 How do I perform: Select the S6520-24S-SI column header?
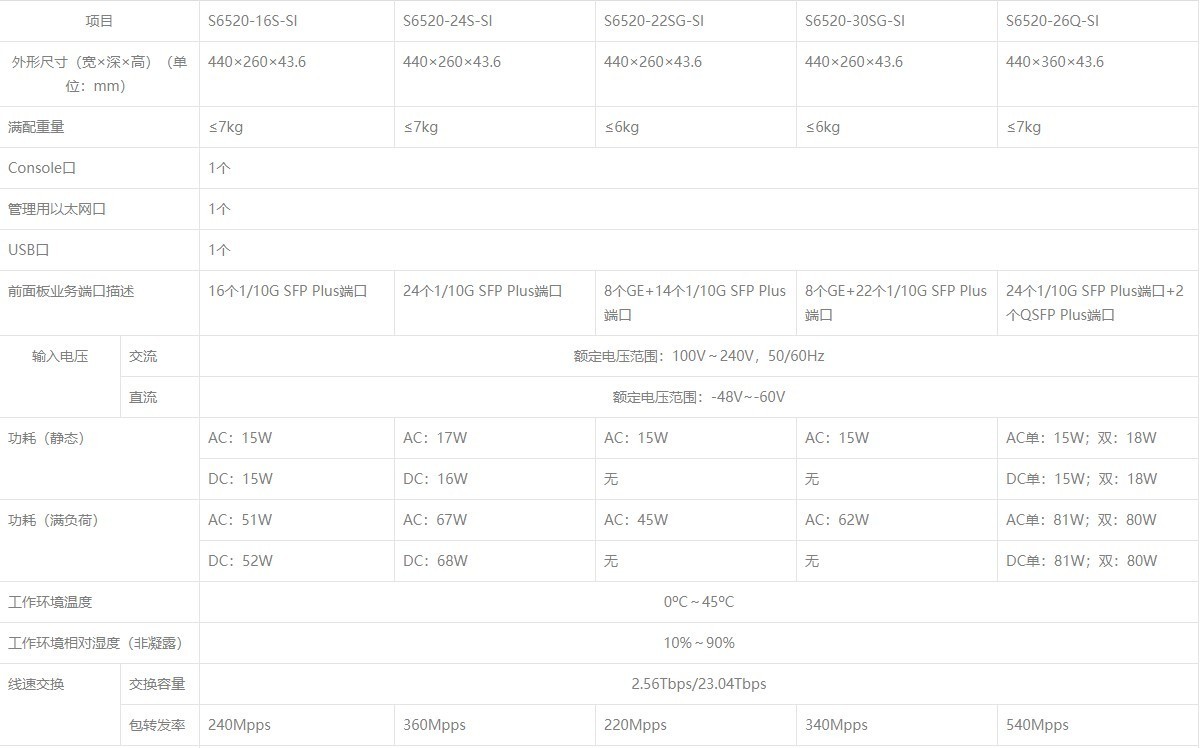point(448,21)
